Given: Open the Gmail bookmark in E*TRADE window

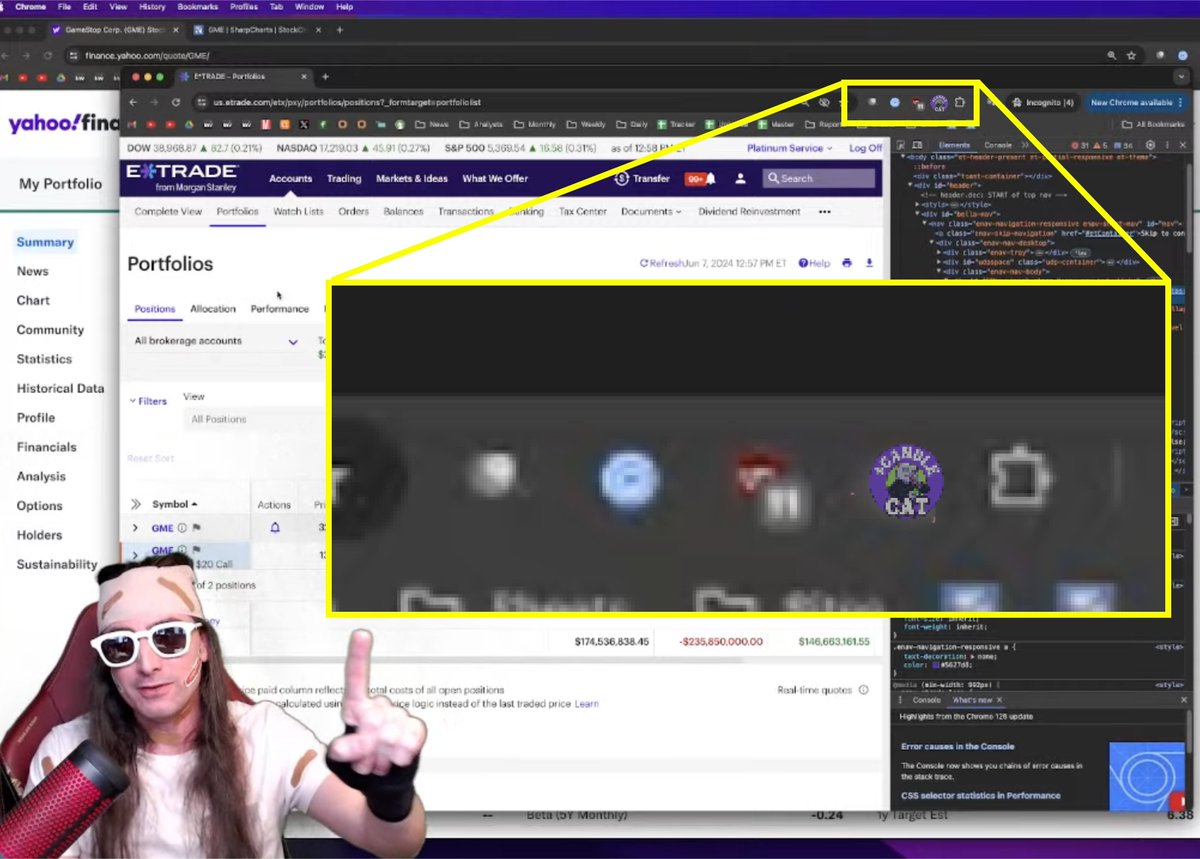Looking at the screenshot, I should pyautogui.click(x=133, y=125).
